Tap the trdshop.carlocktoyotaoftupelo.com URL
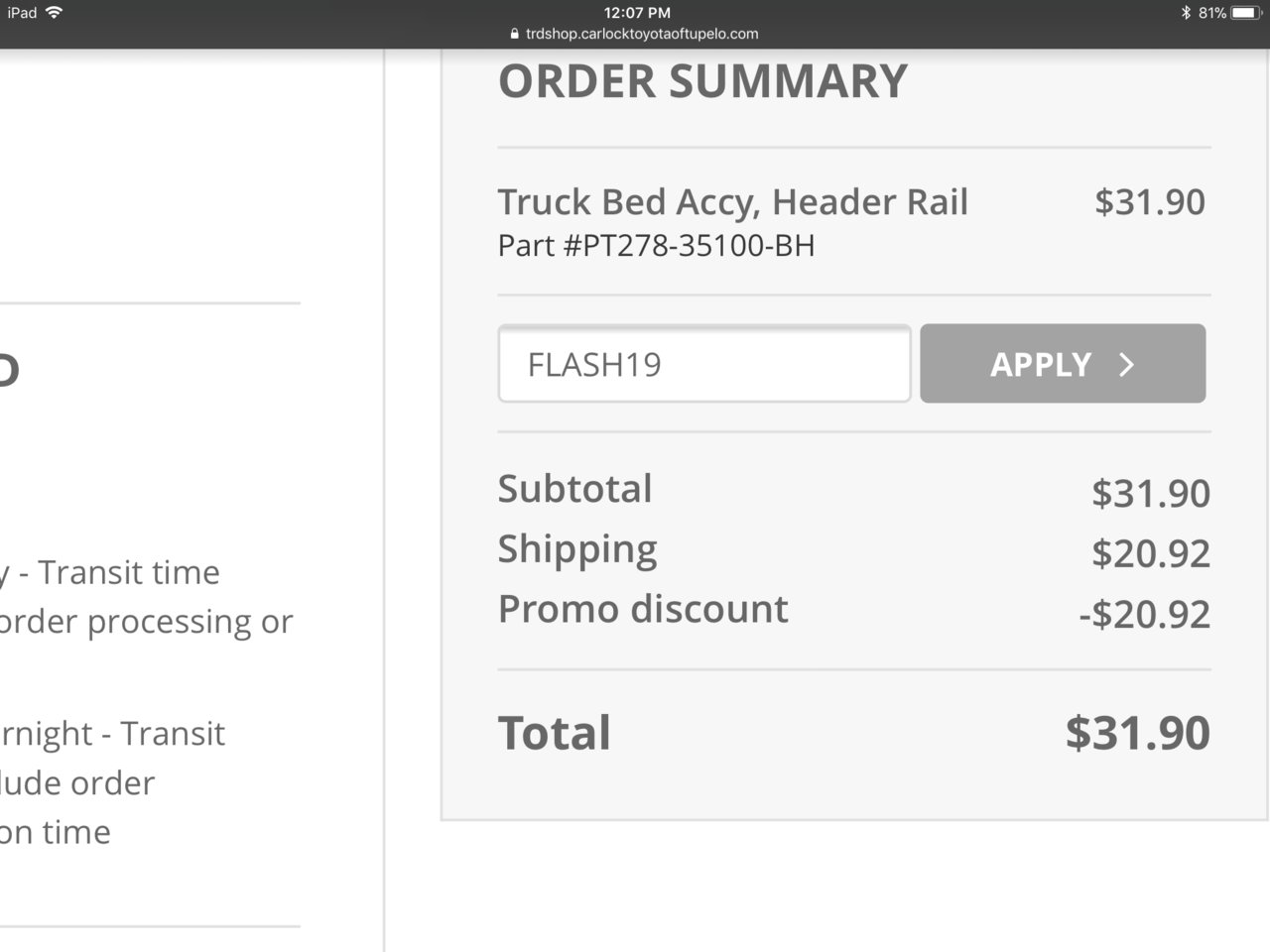1270x952 pixels. (642, 34)
